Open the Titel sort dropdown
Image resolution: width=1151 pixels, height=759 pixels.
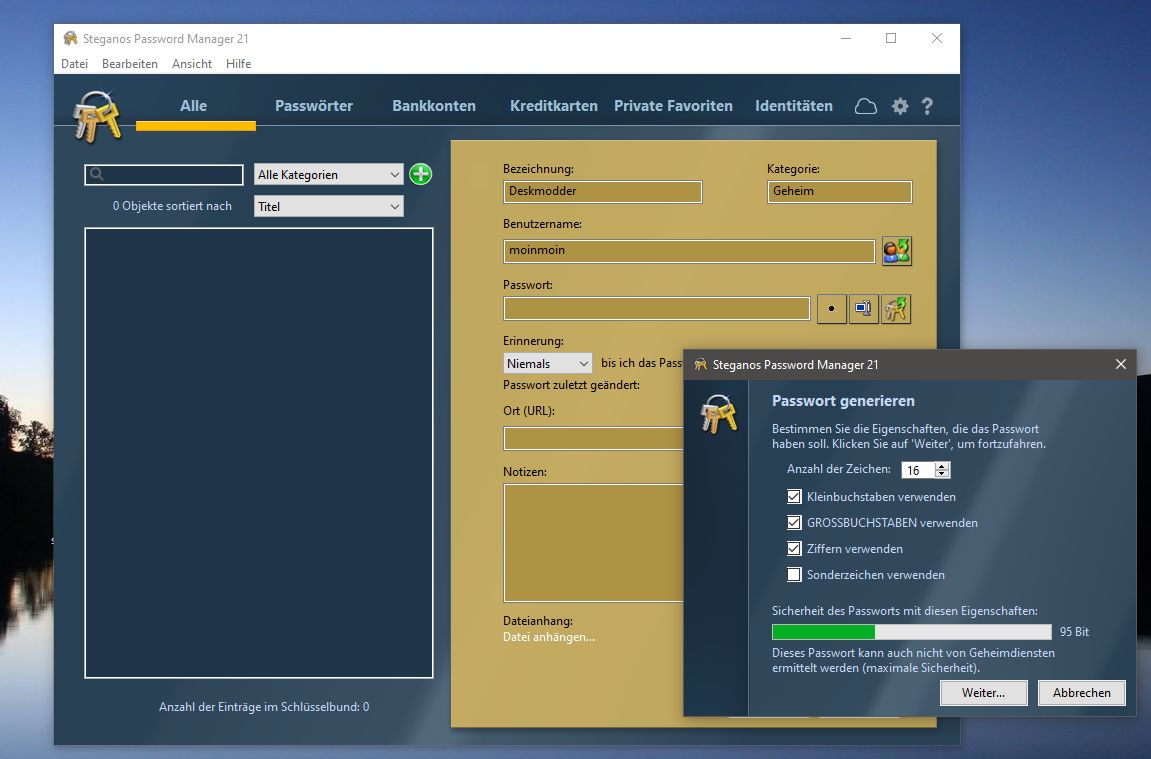pos(328,206)
